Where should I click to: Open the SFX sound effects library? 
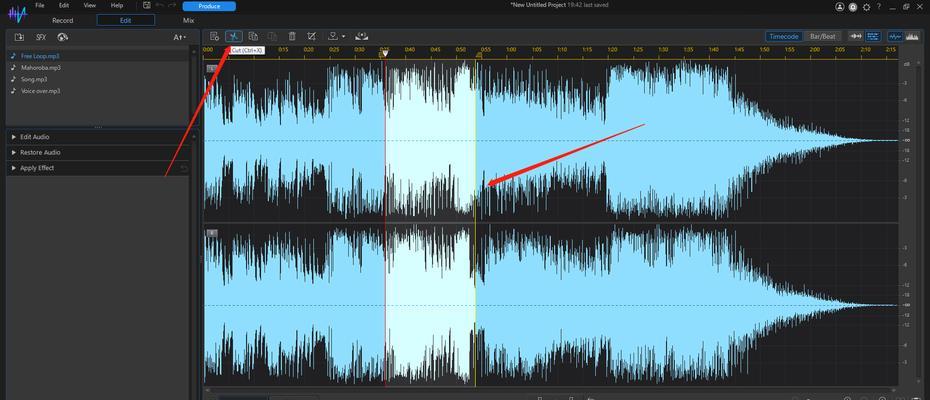click(40, 37)
